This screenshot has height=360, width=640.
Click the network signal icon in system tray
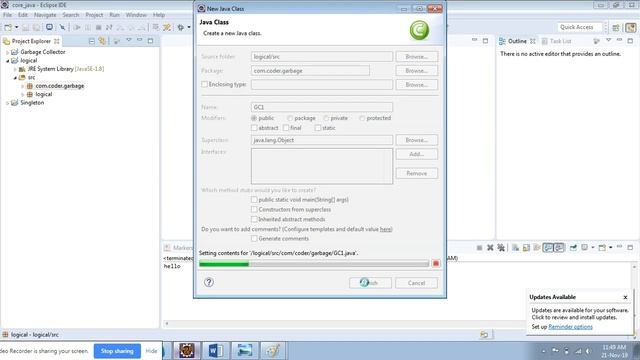pyautogui.click(x=578, y=351)
